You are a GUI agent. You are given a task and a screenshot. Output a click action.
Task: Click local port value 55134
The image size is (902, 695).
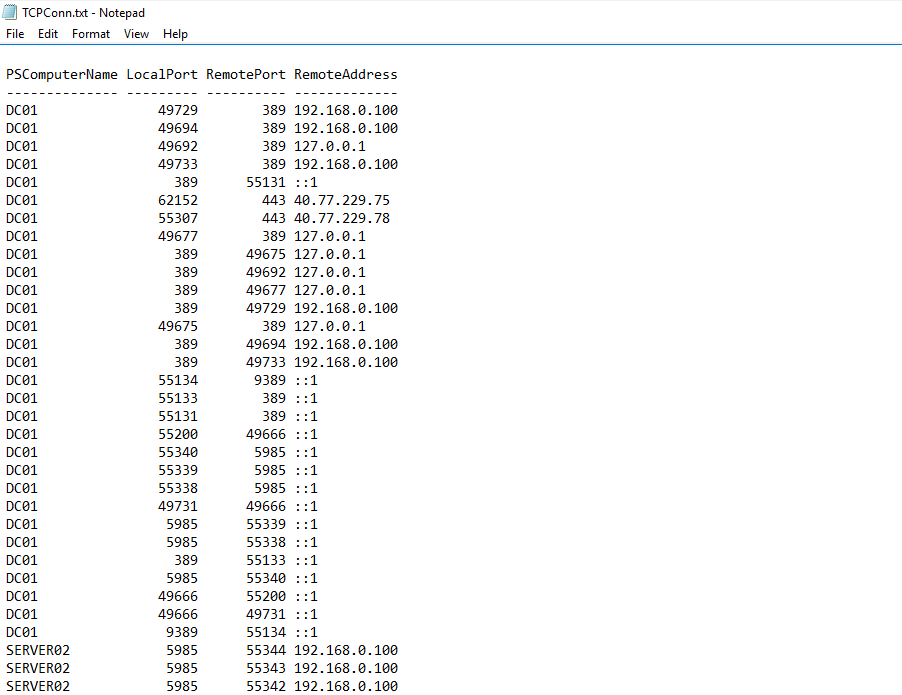[x=178, y=380]
